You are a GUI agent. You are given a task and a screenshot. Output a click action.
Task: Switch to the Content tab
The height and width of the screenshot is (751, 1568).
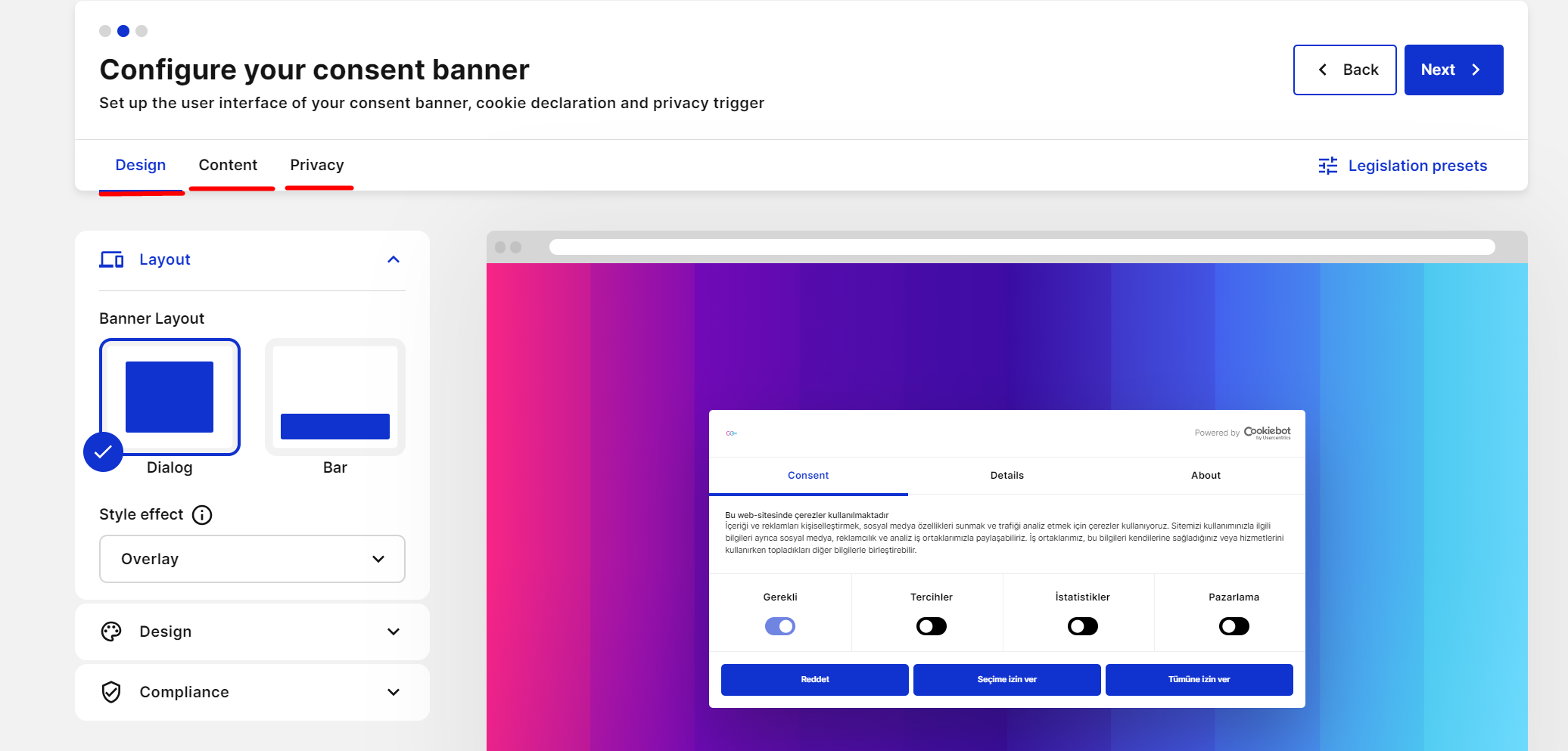(x=228, y=165)
